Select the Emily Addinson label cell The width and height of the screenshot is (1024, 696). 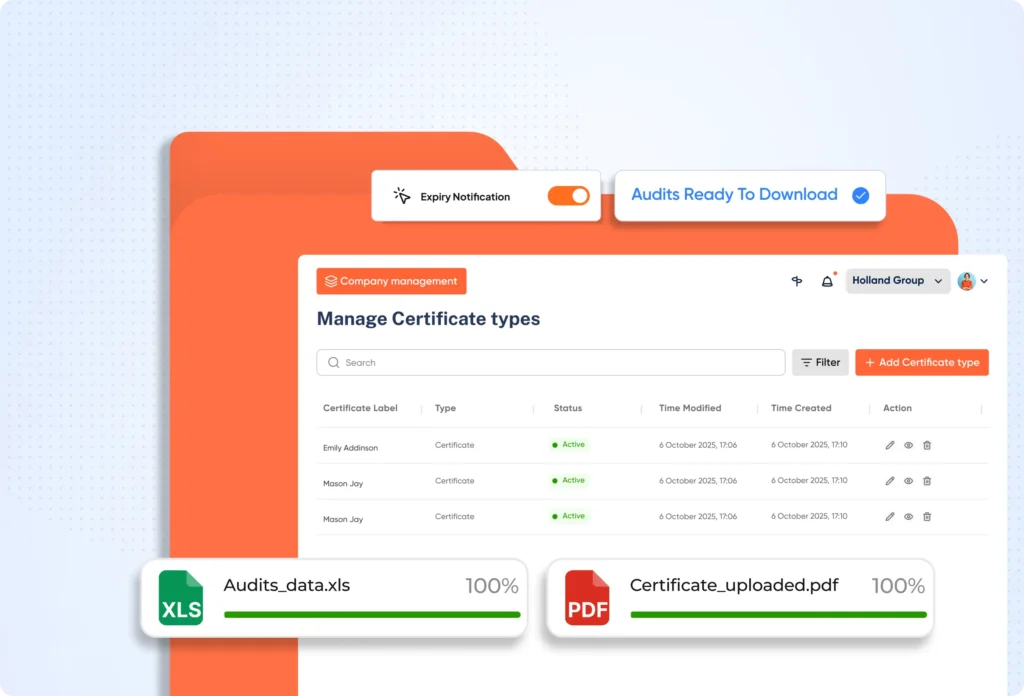pos(350,448)
